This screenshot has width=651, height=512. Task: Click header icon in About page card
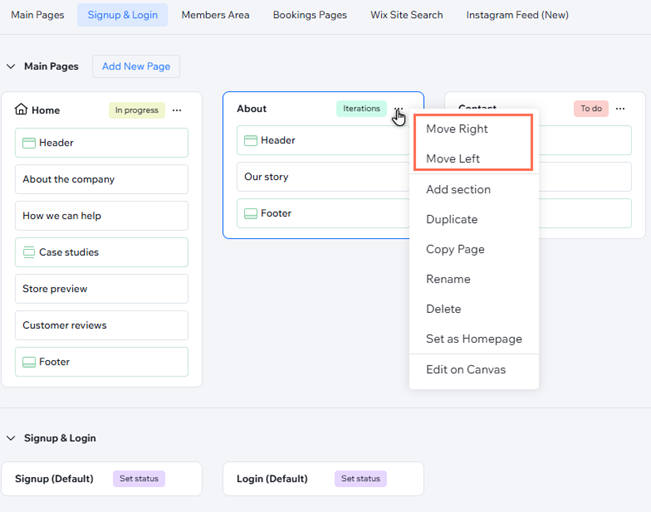[x=250, y=140]
